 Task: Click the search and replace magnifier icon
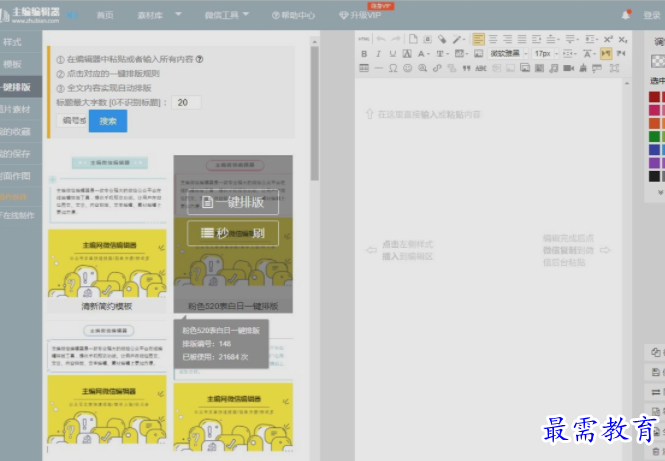pyautogui.click(x=422, y=68)
